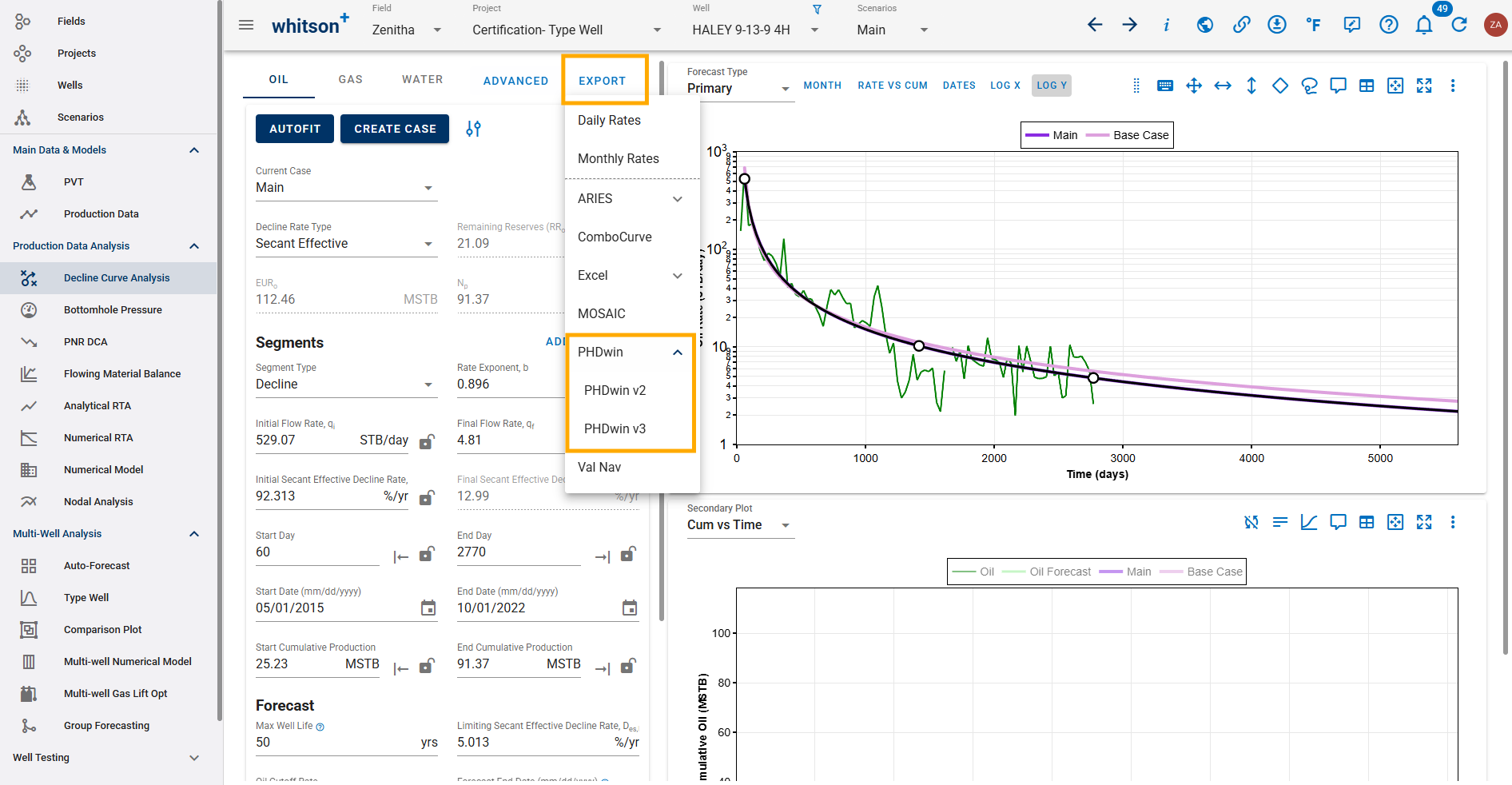Open the notifications bell
The width and height of the screenshot is (1512, 785).
(1423, 25)
